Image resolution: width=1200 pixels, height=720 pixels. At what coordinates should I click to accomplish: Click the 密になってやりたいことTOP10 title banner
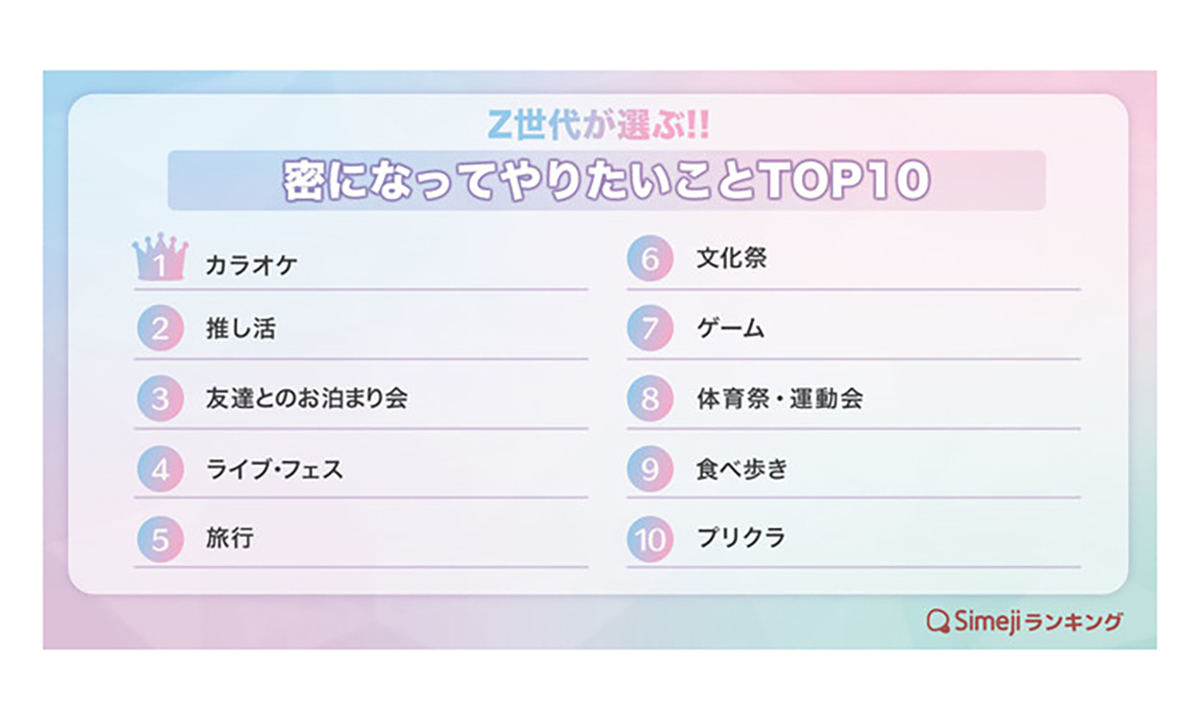tap(606, 180)
